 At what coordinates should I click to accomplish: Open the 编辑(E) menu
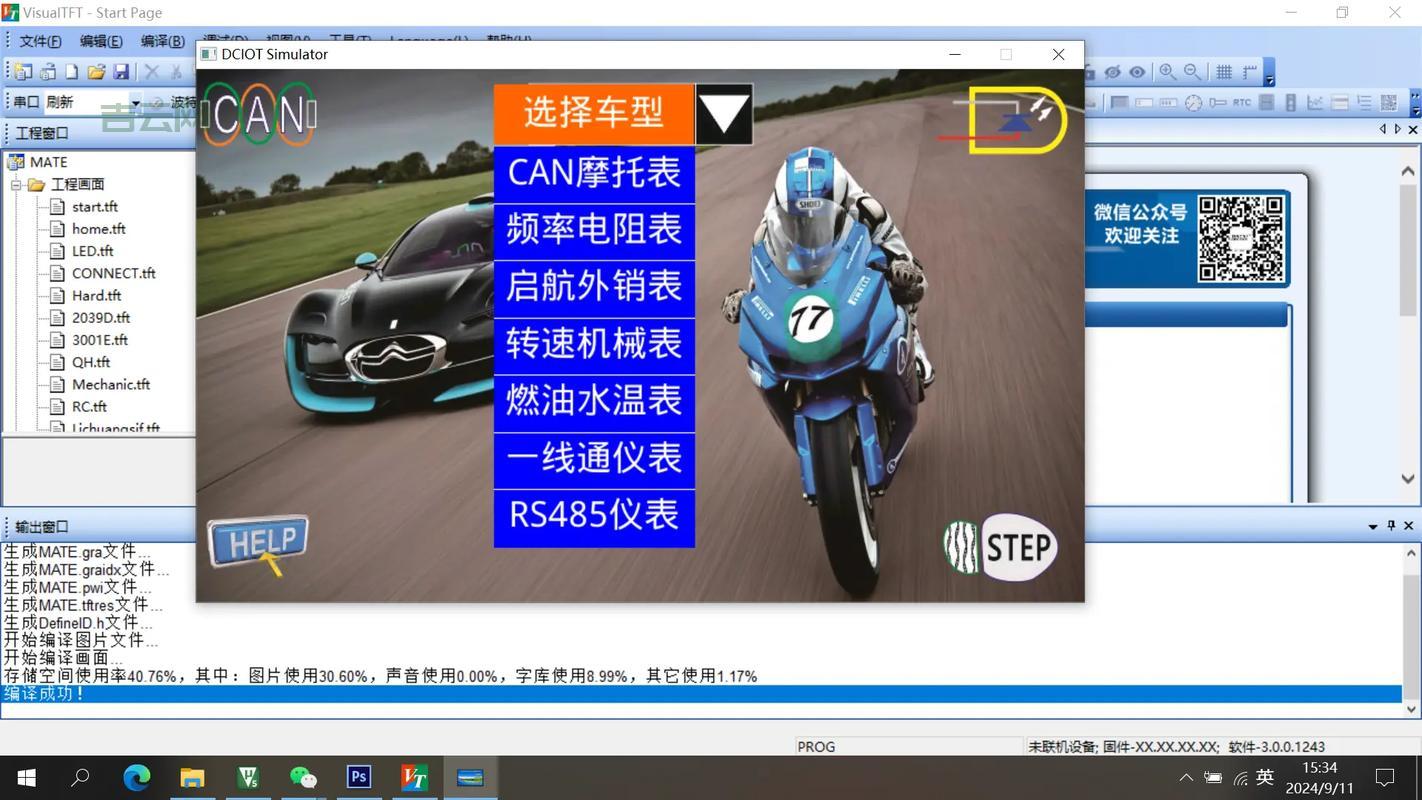coord(101,41)
